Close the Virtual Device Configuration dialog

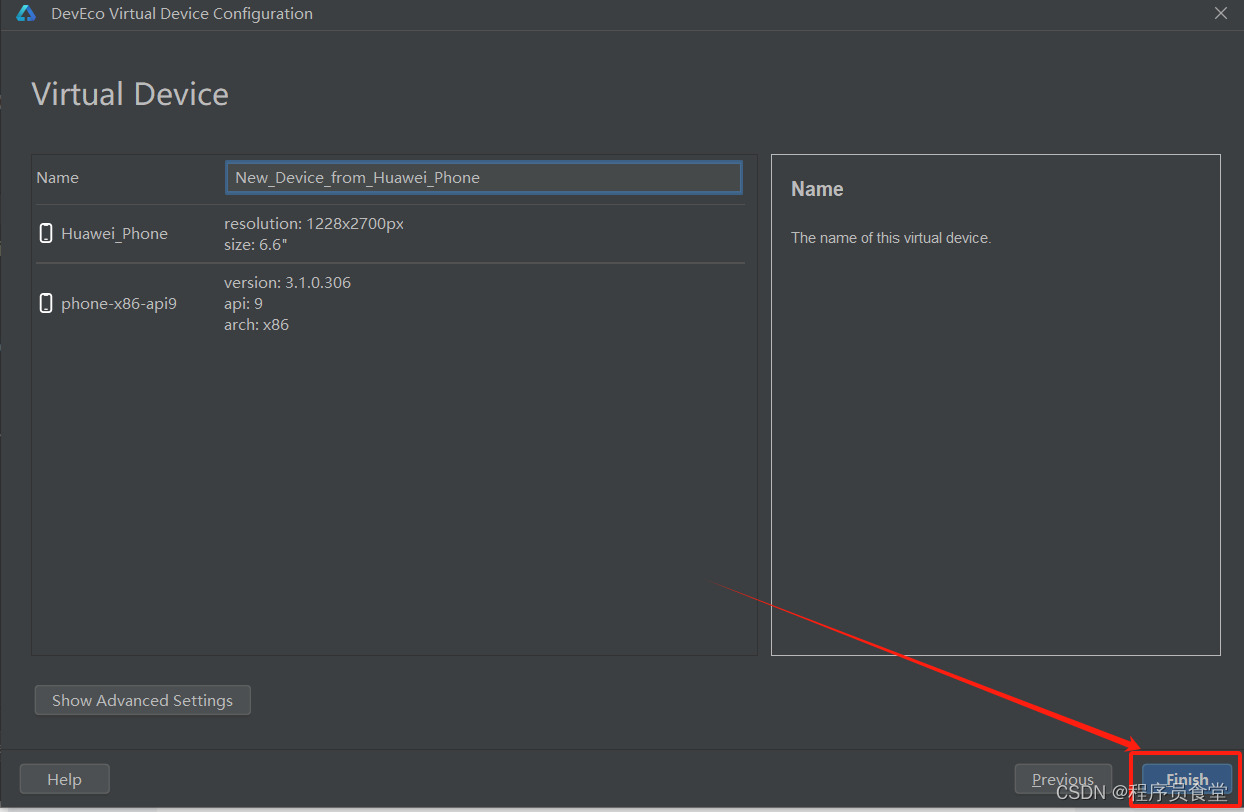tap(1220, 13)
